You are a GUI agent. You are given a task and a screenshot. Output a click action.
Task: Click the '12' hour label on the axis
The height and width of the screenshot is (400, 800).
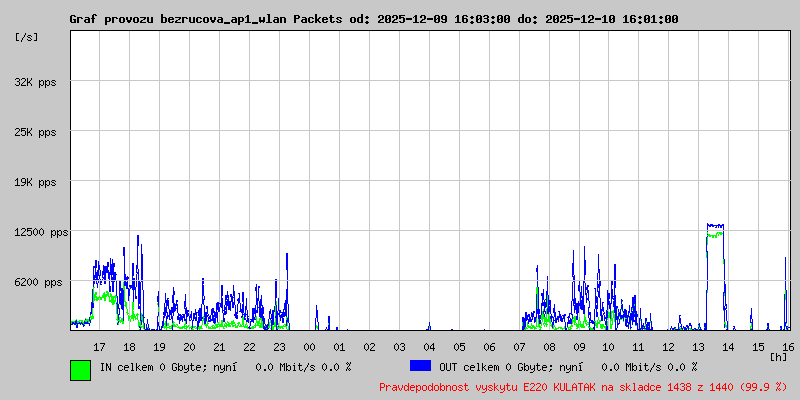point(669,347)
